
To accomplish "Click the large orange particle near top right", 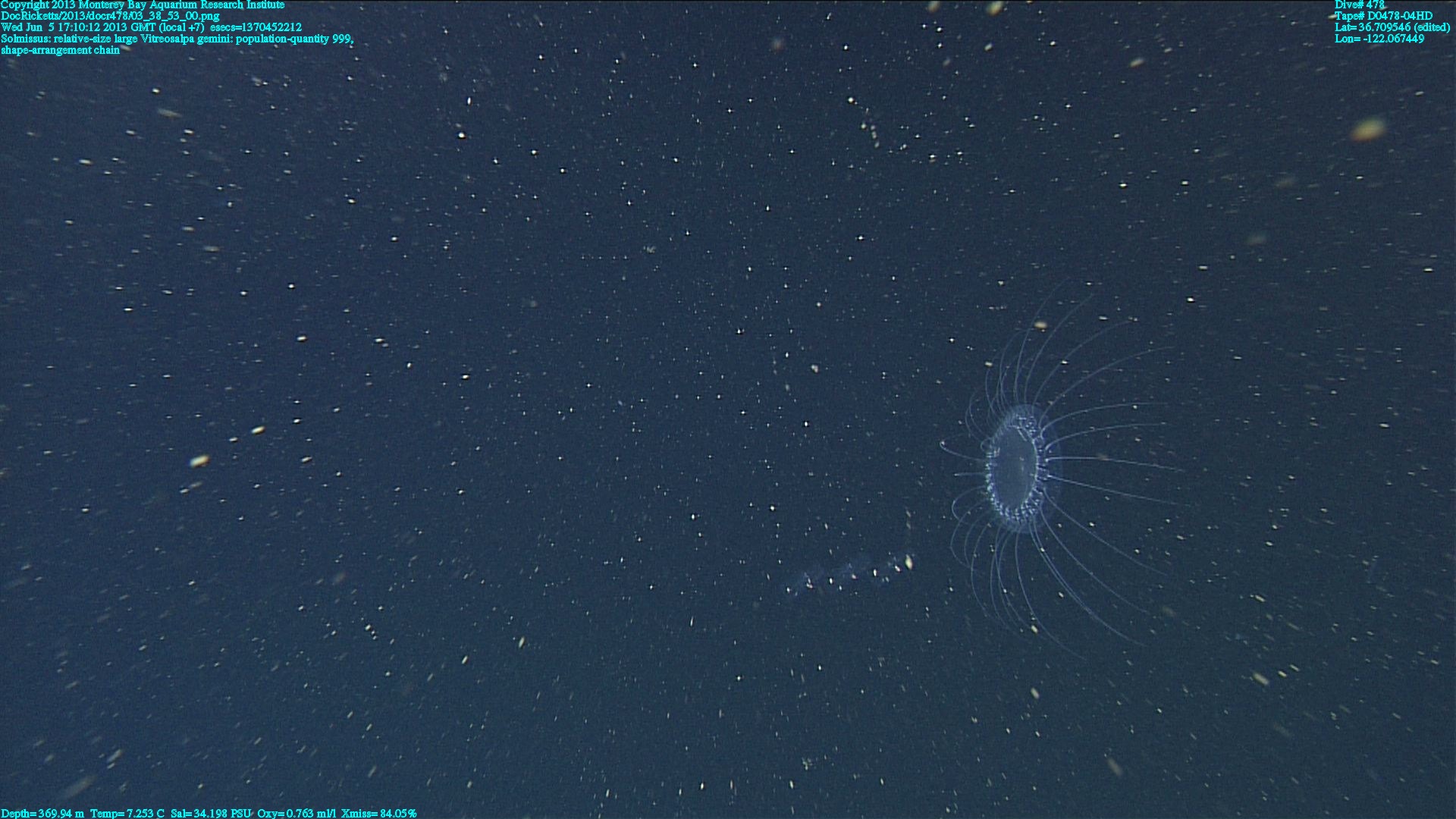I will 1367,129.
